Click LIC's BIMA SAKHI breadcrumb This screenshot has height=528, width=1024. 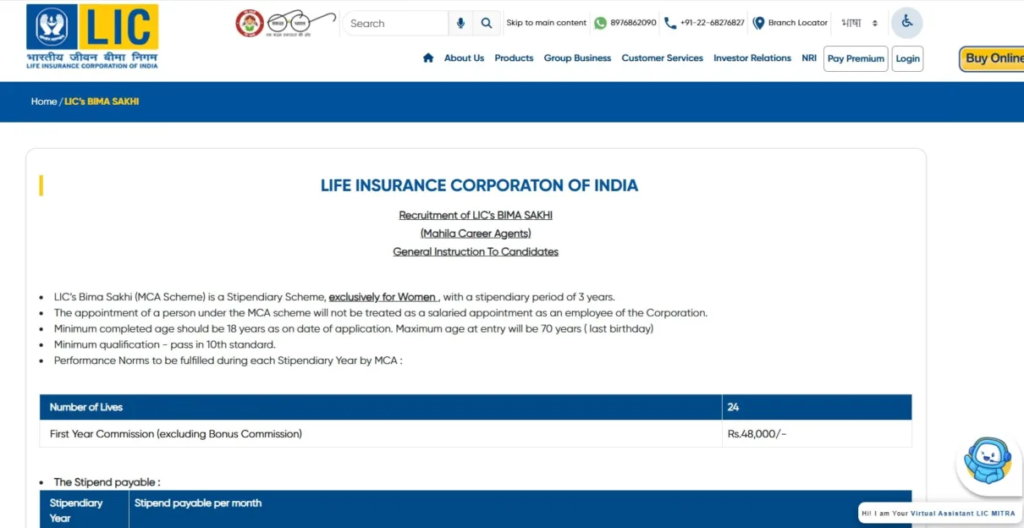pos(102,102)
